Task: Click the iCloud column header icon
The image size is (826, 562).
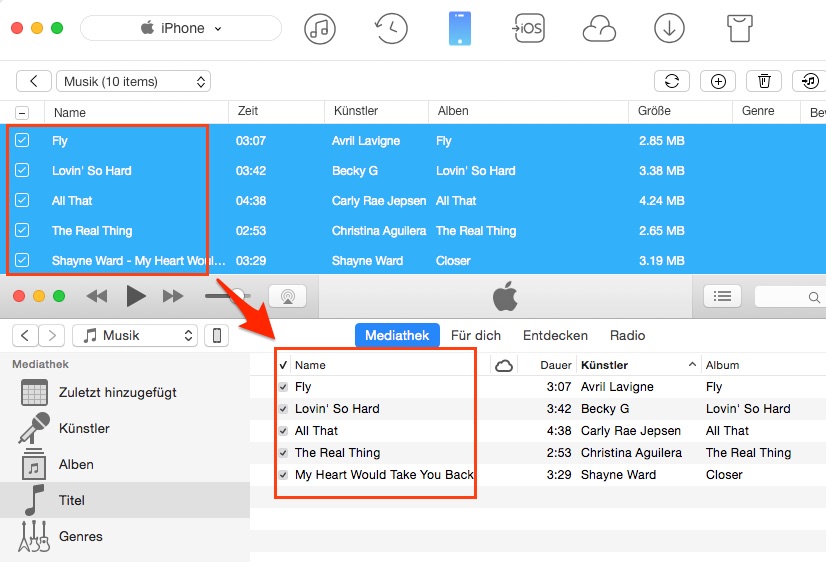Action: (504, 365)
